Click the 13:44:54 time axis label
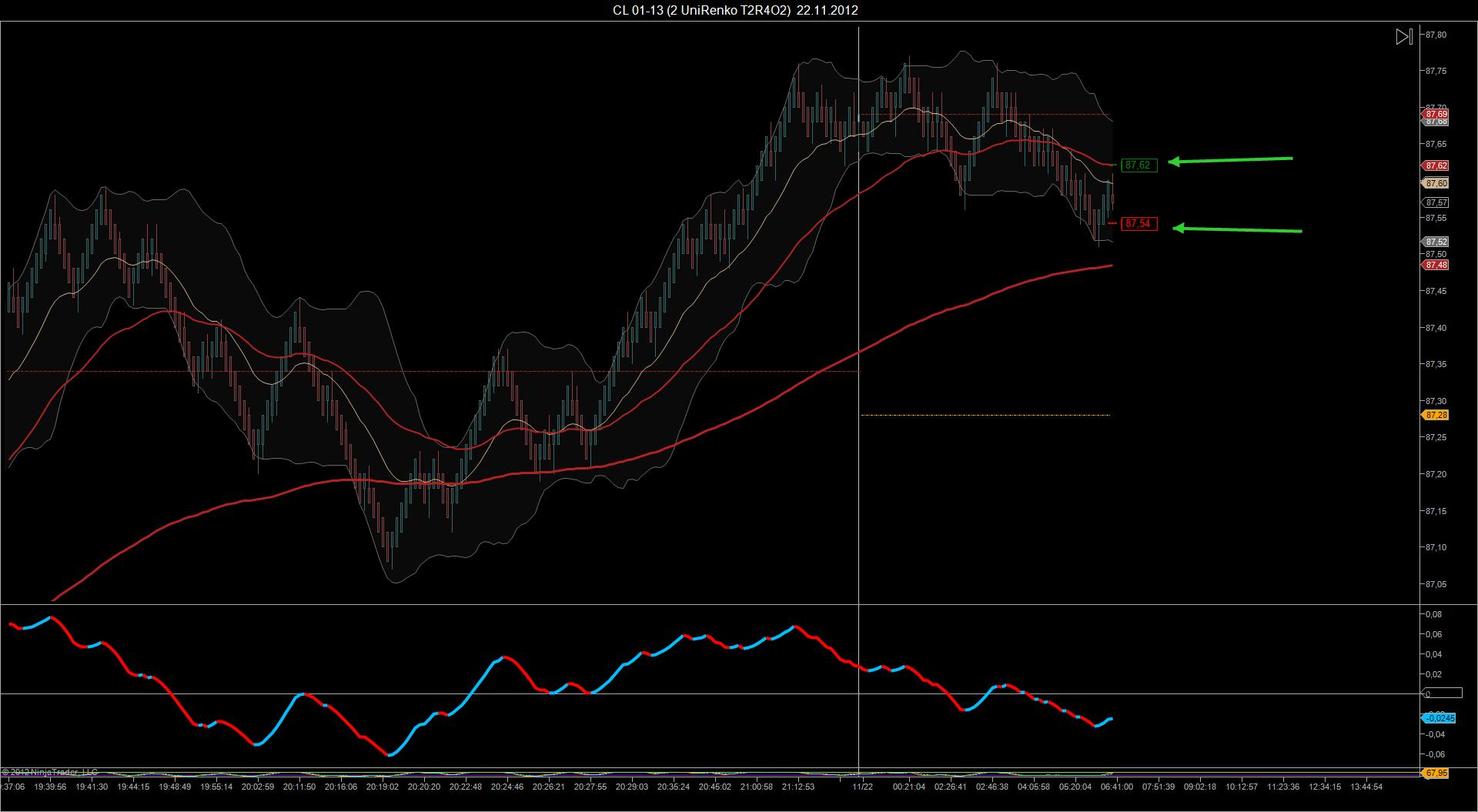This screenshot has width=1478, height=812. coord(1366,787)
